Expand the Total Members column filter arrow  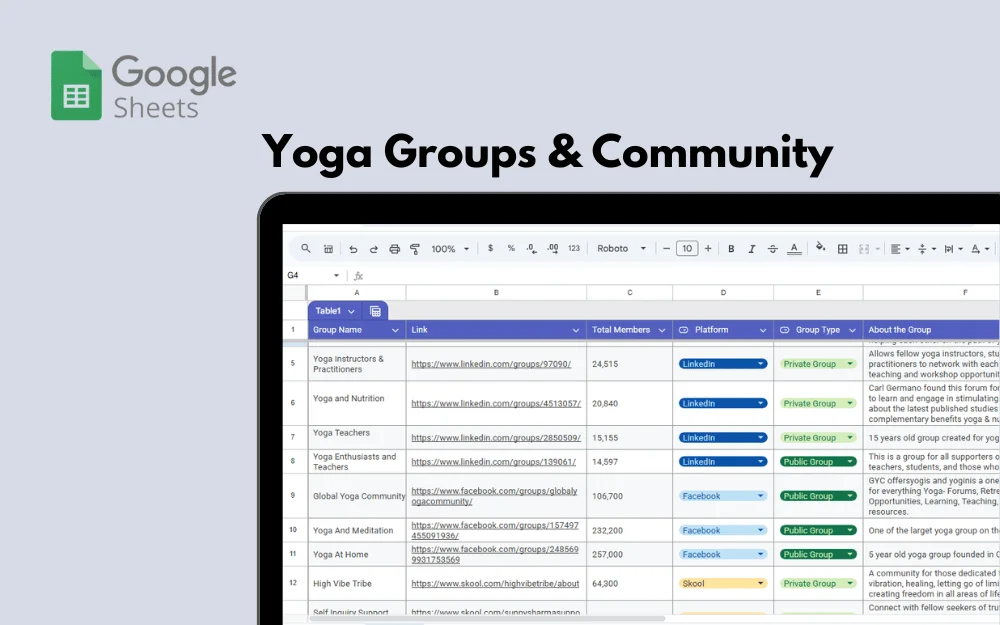(661, 330)
